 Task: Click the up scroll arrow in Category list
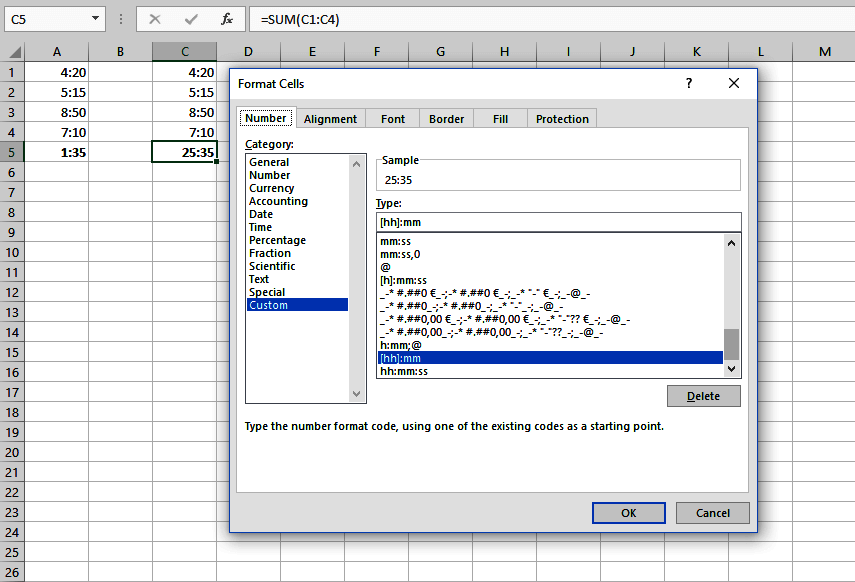(356, 162)
